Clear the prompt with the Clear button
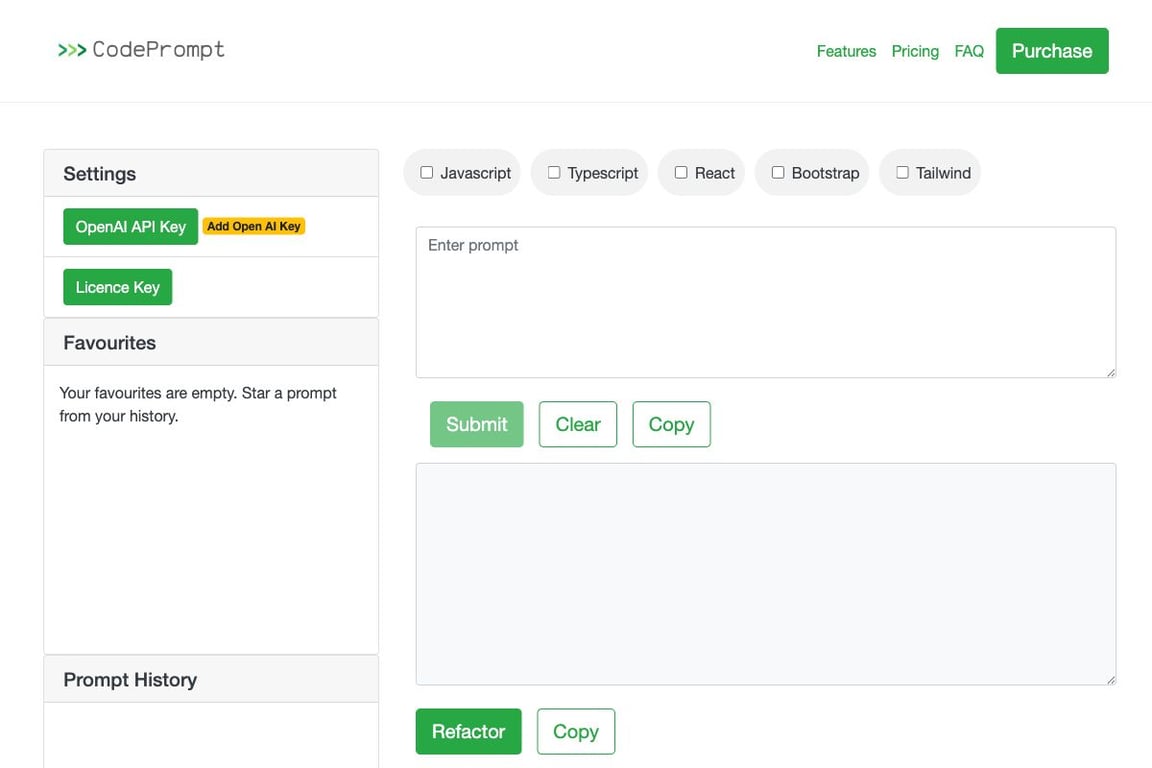The width and height of the screenshot is (1152, 768). click(x=578, y=424)
